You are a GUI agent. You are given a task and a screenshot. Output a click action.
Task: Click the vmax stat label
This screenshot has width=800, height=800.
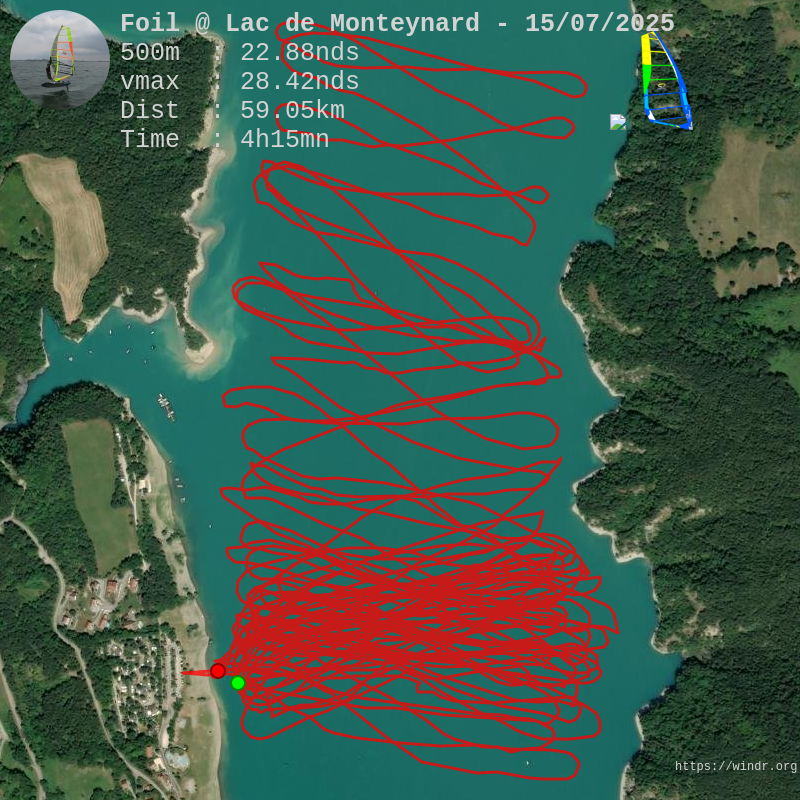point(150,82)
